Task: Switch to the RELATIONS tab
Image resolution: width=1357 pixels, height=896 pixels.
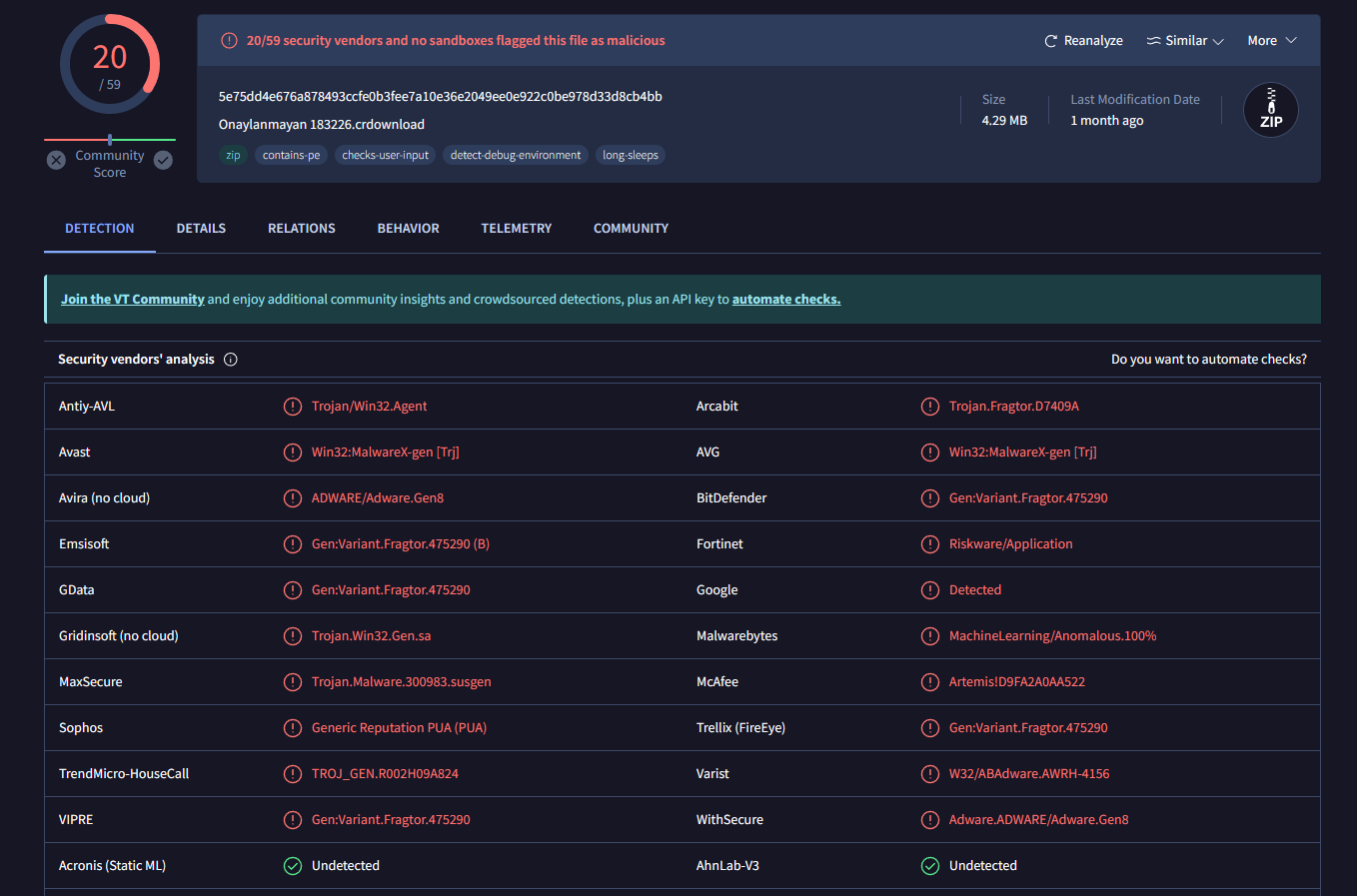Action: point(302,229)
